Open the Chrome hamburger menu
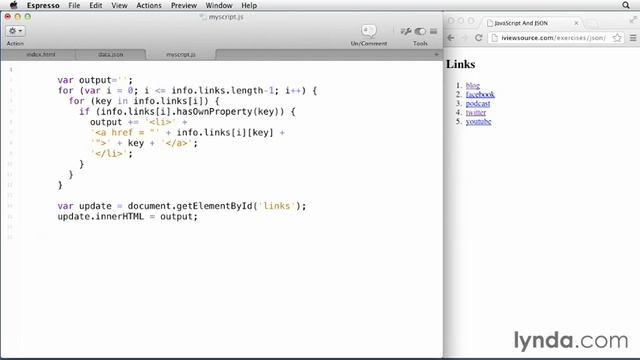This screenshot has width=640, height=360. [633, 38]
